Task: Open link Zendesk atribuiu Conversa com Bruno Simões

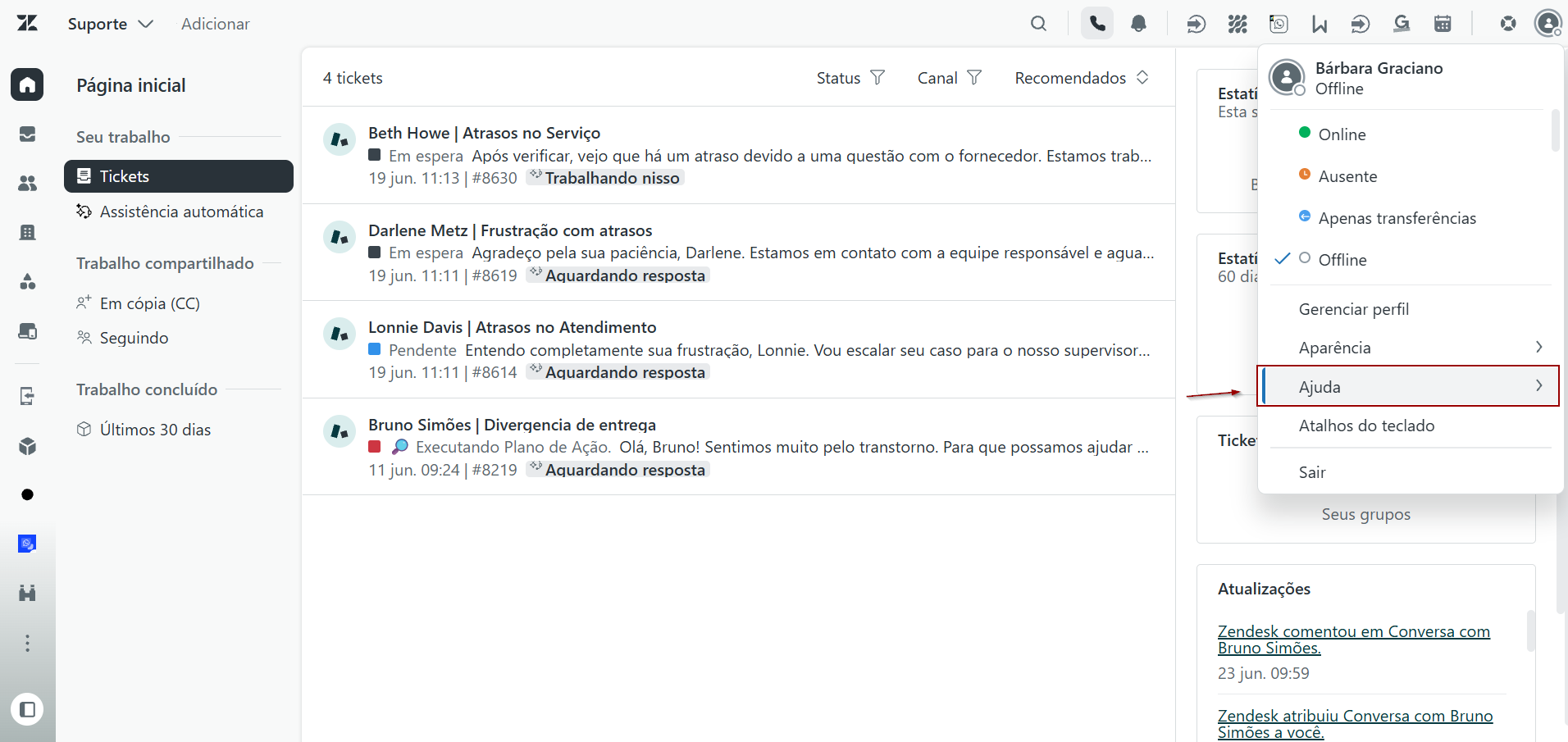Action: click(x=1355, y=724)
